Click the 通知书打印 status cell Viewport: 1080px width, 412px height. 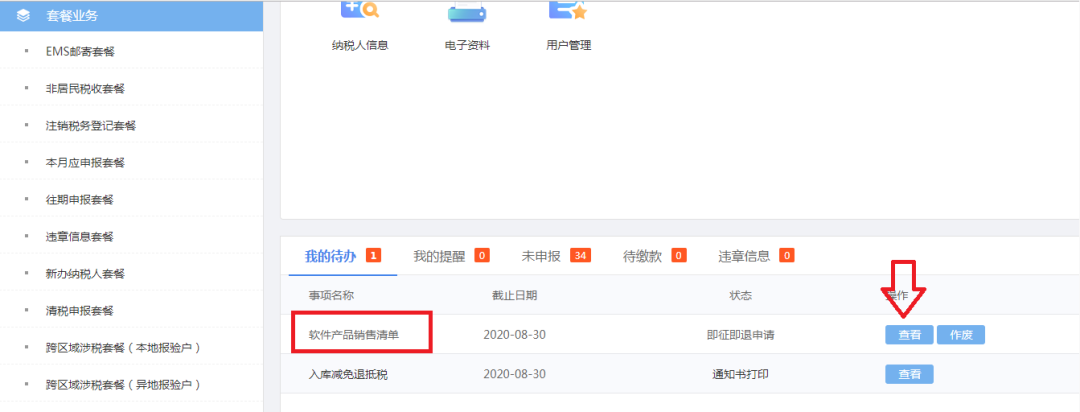[740, 374]
